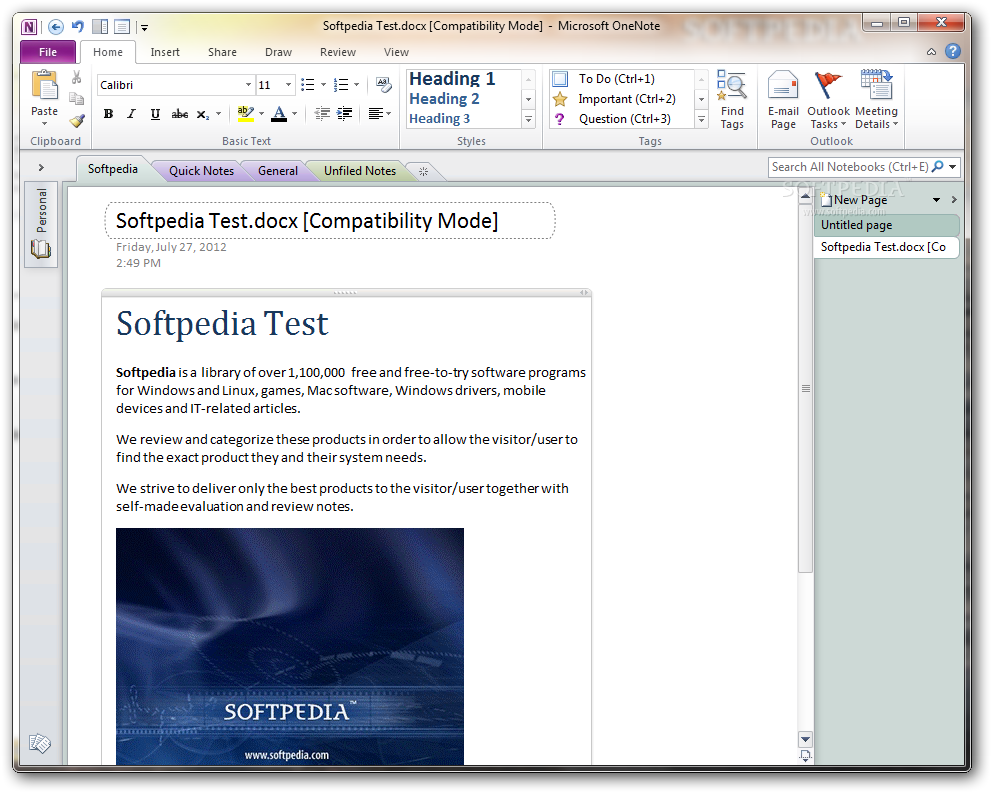Click the Clear Formatting icon

[383, 84]
